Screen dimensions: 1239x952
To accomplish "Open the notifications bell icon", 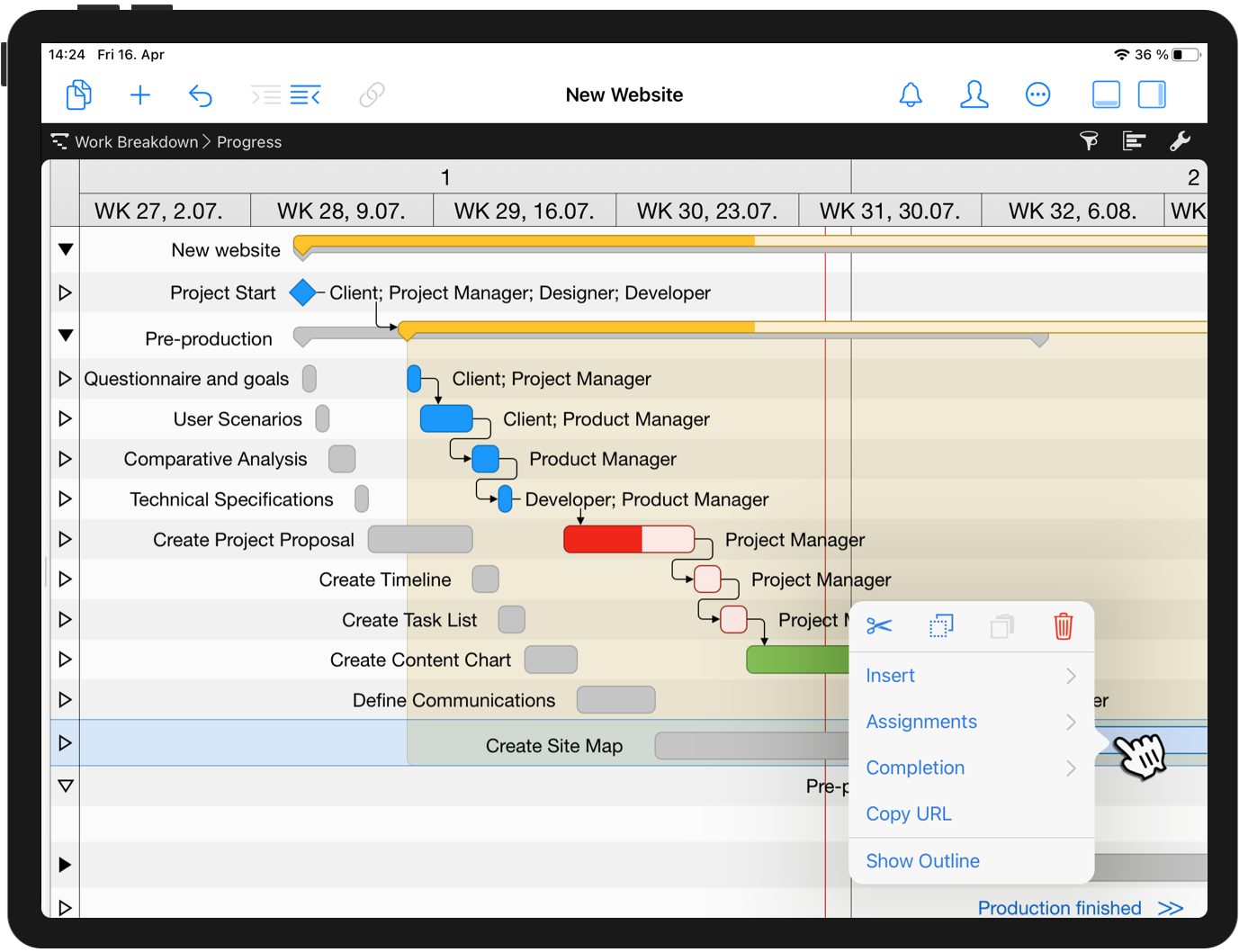I will pos(911,94).
